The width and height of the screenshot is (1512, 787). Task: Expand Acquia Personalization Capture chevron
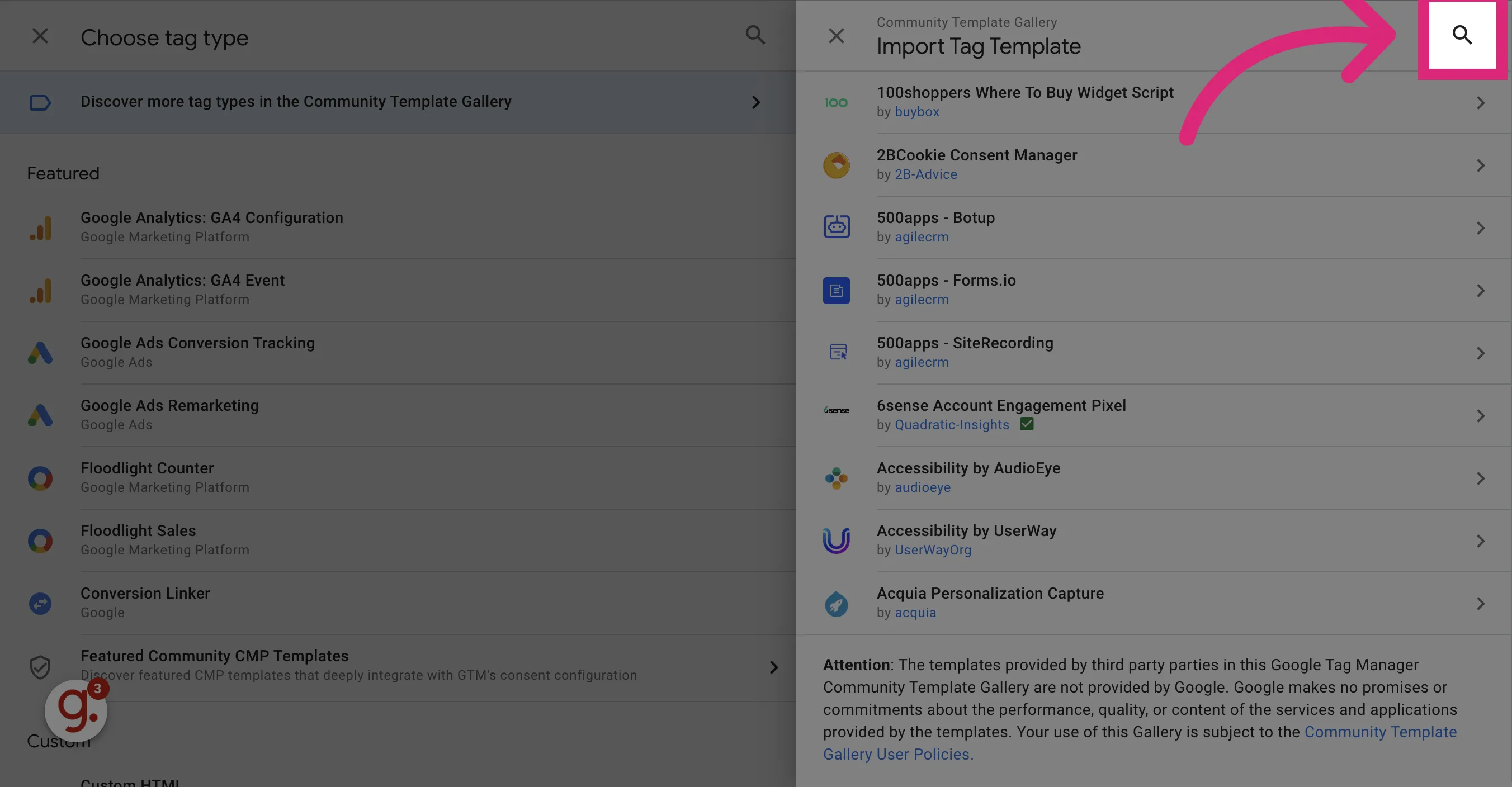(1480, 603)
